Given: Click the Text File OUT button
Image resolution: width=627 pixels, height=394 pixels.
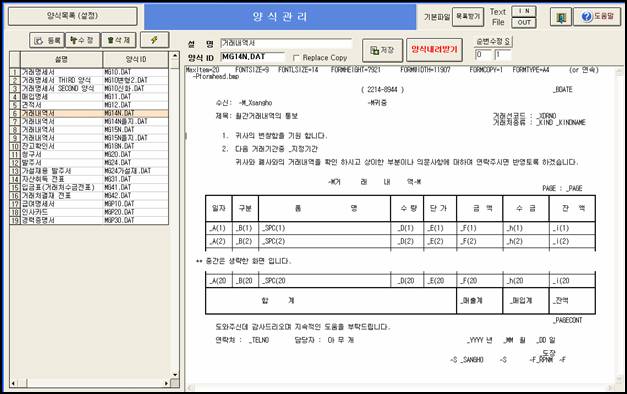Looking at the screenshot, I should click(x=524, y=22).
